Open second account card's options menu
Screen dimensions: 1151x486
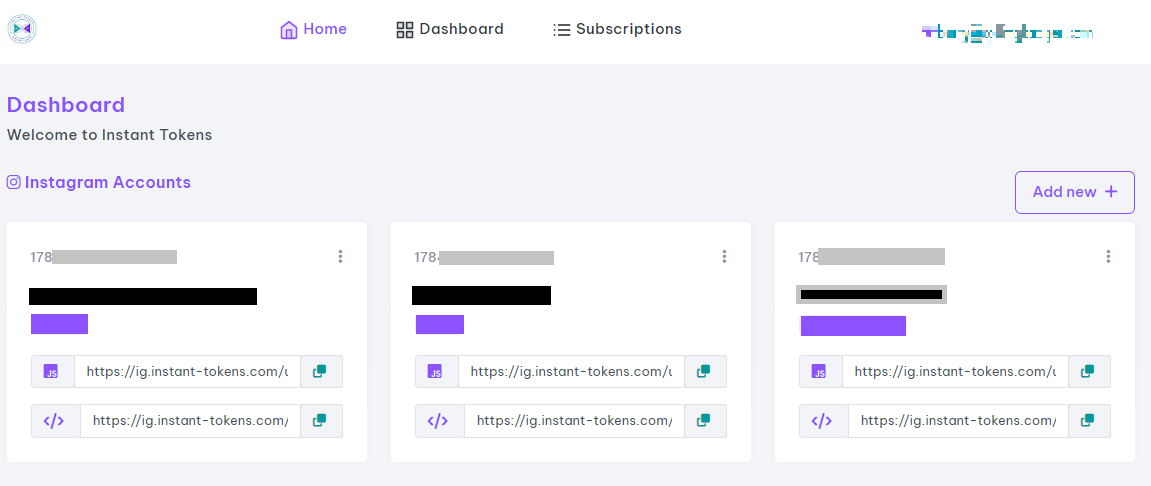click(x=724, y=257)
